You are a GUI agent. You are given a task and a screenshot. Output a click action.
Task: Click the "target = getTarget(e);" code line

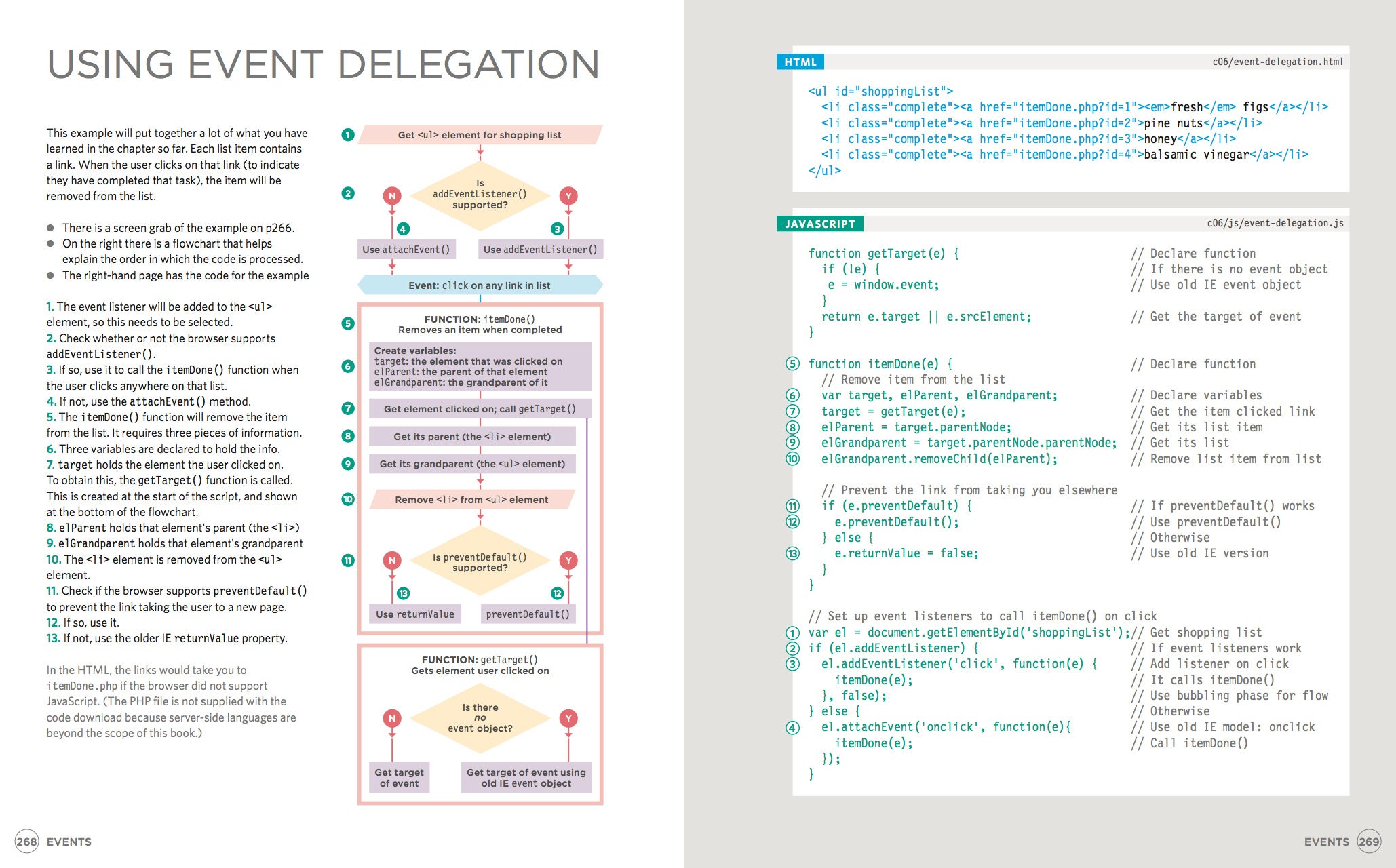click(893, 412)
